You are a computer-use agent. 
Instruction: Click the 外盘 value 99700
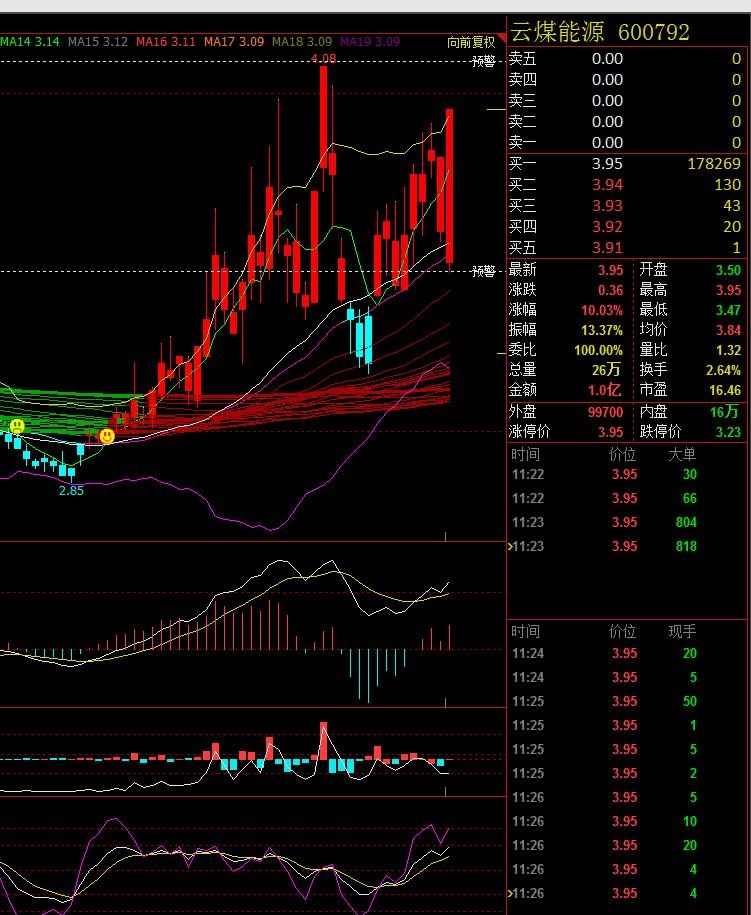[x=606, y=412]
